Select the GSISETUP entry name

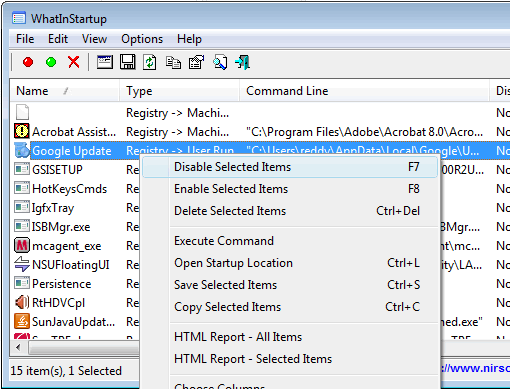click(x=57, y=170)
